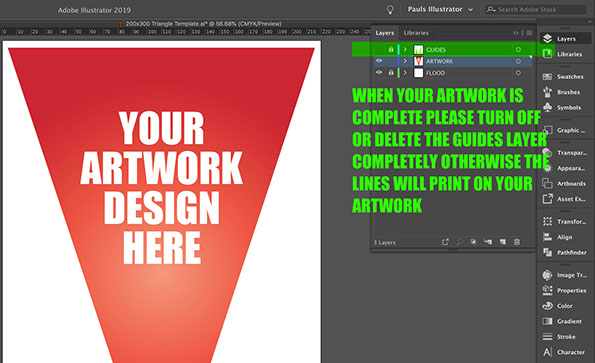The width and height of the screenshot is (595, 363).
Task: Open the Libraries panel from the dock
Action: tap(565, 54)
